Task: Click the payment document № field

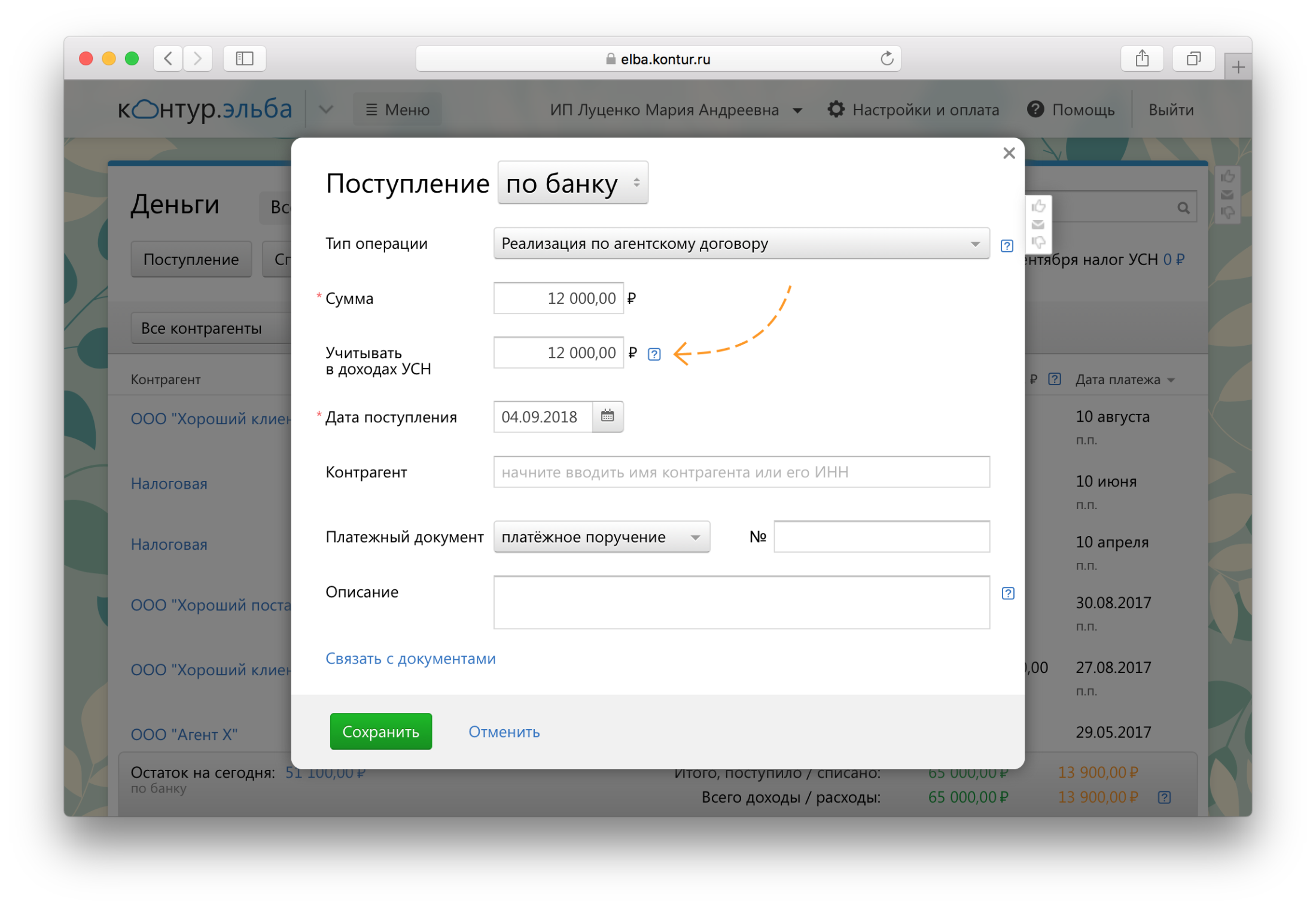Action: click(881, 537)
